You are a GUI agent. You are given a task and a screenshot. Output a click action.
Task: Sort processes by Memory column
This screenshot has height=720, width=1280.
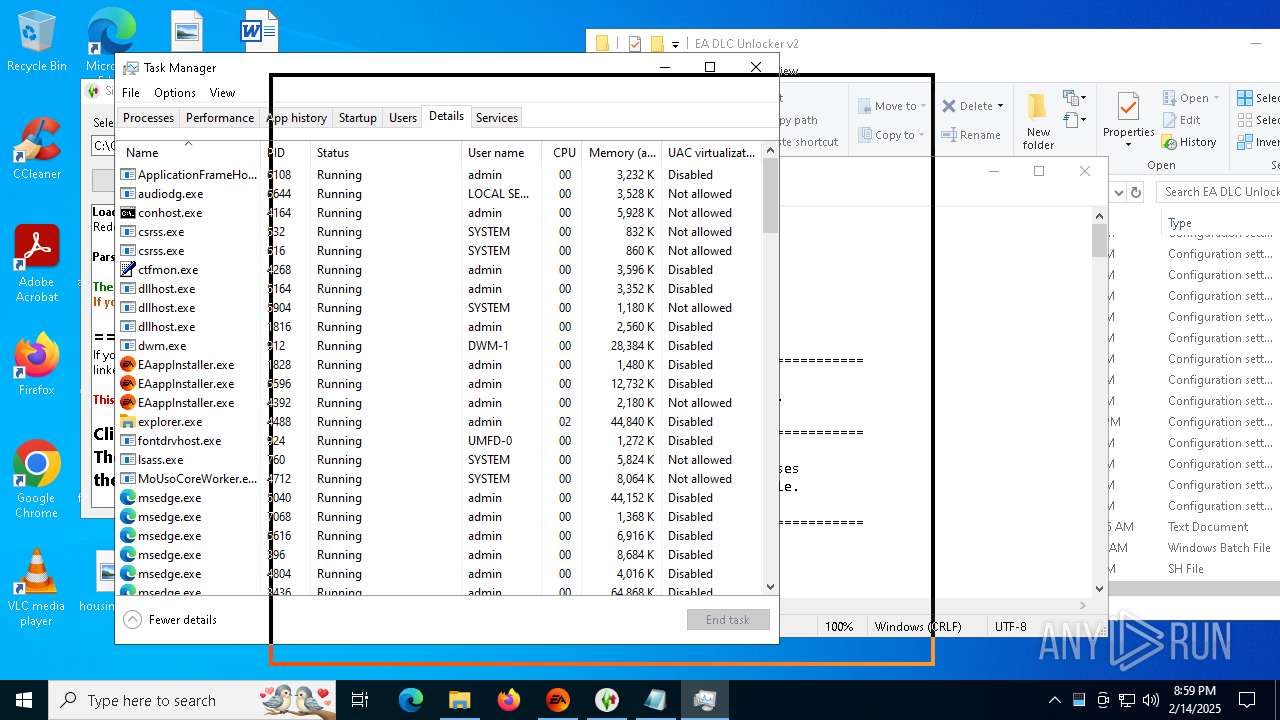coord(621,153)
